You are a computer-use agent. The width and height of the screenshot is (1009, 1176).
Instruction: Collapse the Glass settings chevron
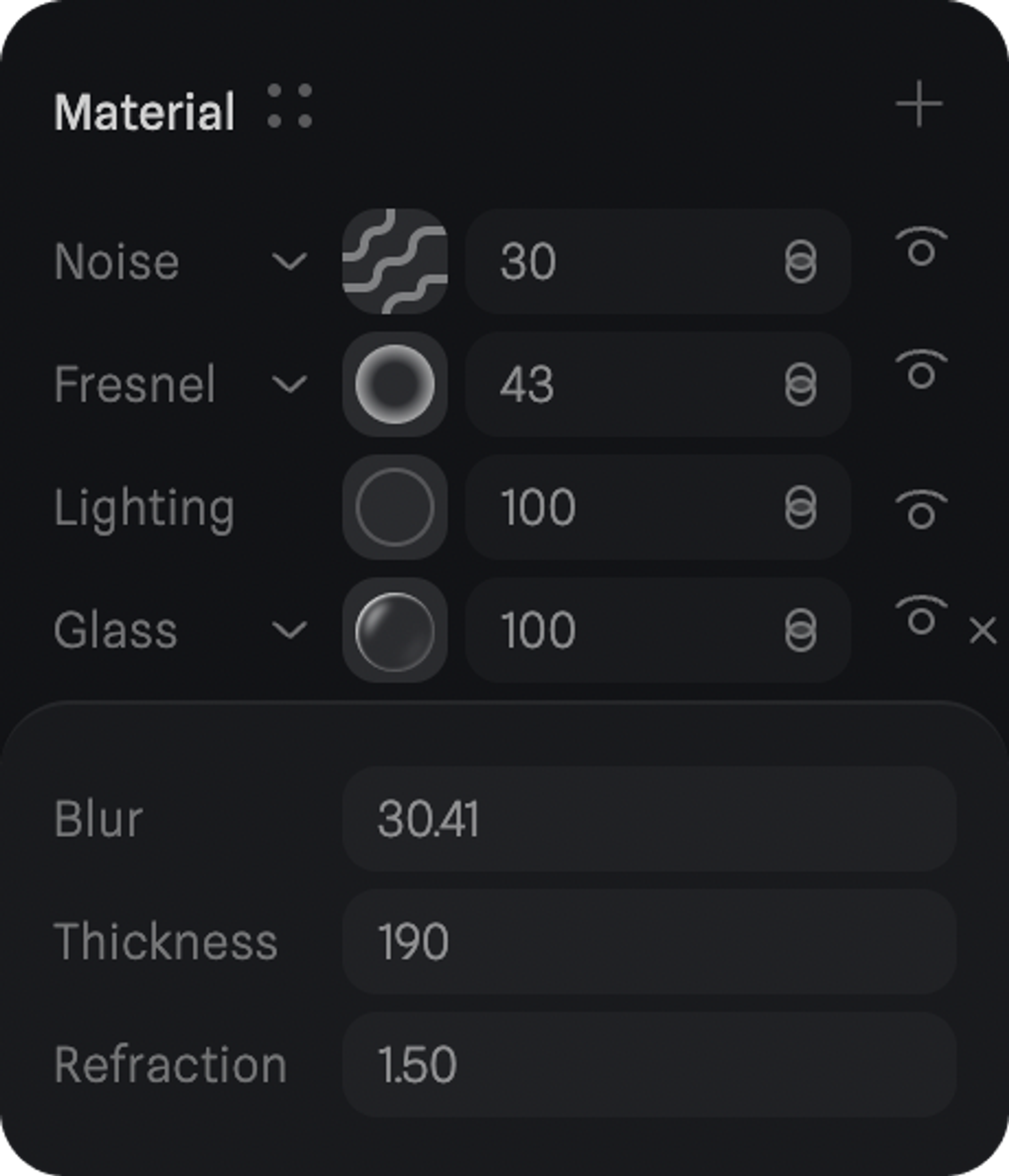(x=290, y=630)
